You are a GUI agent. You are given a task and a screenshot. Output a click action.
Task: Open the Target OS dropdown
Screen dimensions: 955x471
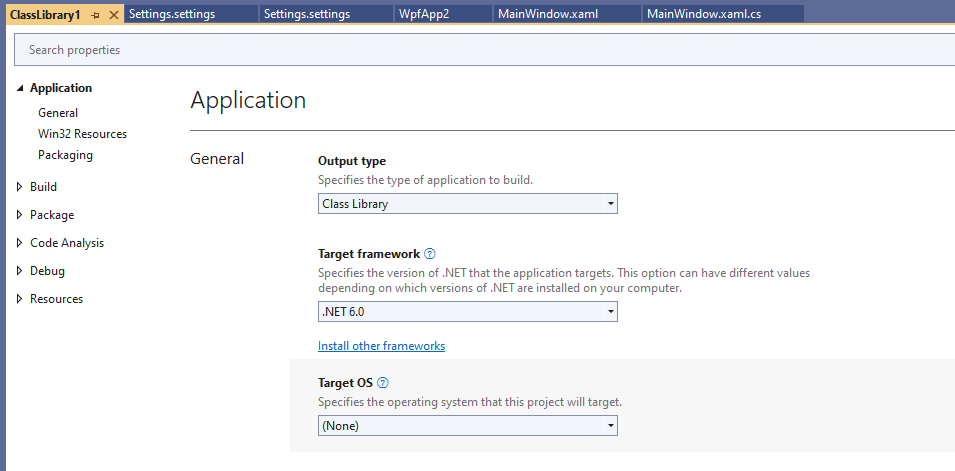click(x=467, y=426)
